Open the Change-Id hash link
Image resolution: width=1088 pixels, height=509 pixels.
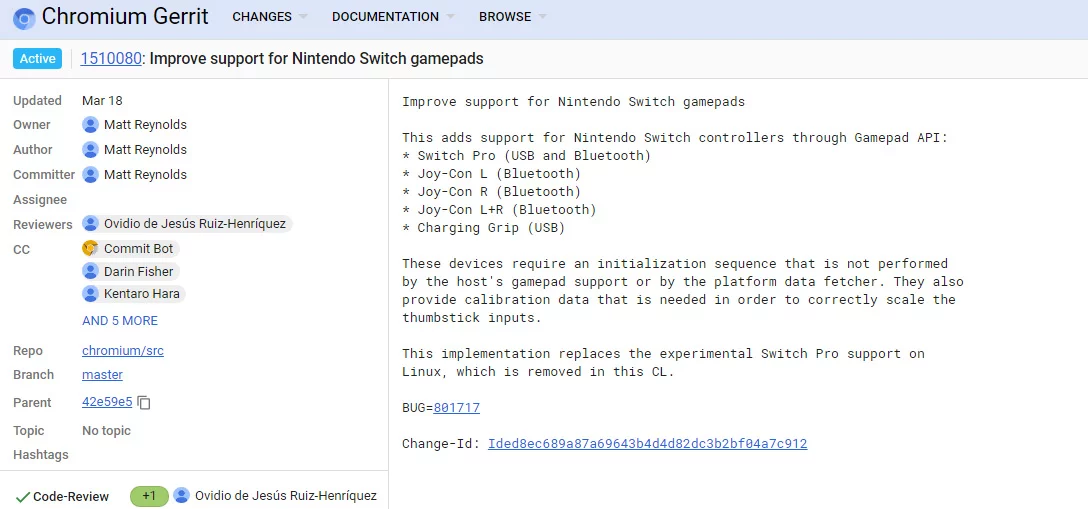pos(647,444)
